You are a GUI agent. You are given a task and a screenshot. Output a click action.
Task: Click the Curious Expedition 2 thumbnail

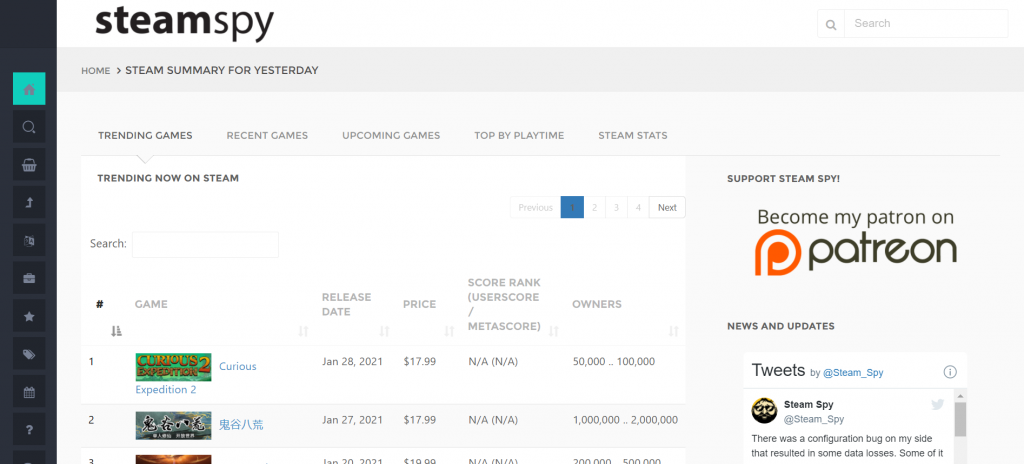(173, 367)
